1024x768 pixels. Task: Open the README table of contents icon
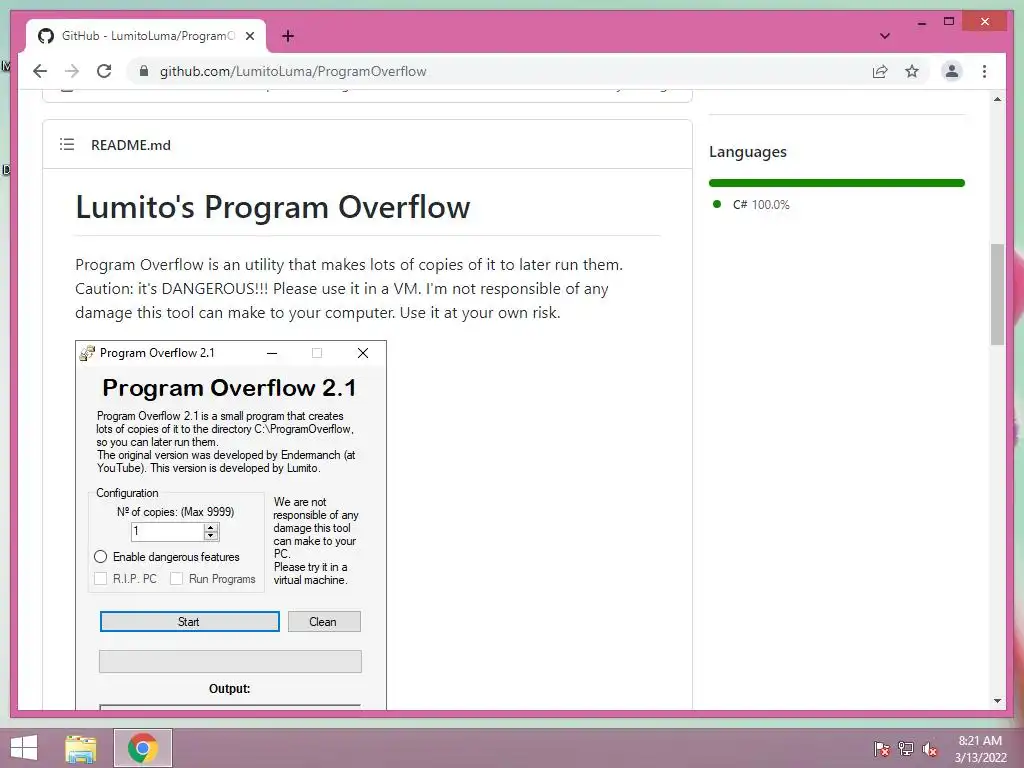click(x=67, y=144)
